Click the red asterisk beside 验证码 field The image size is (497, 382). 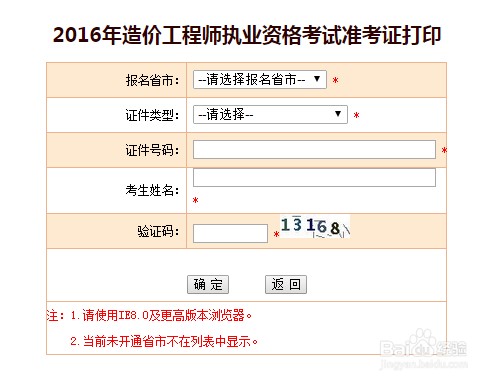point(276,234)
